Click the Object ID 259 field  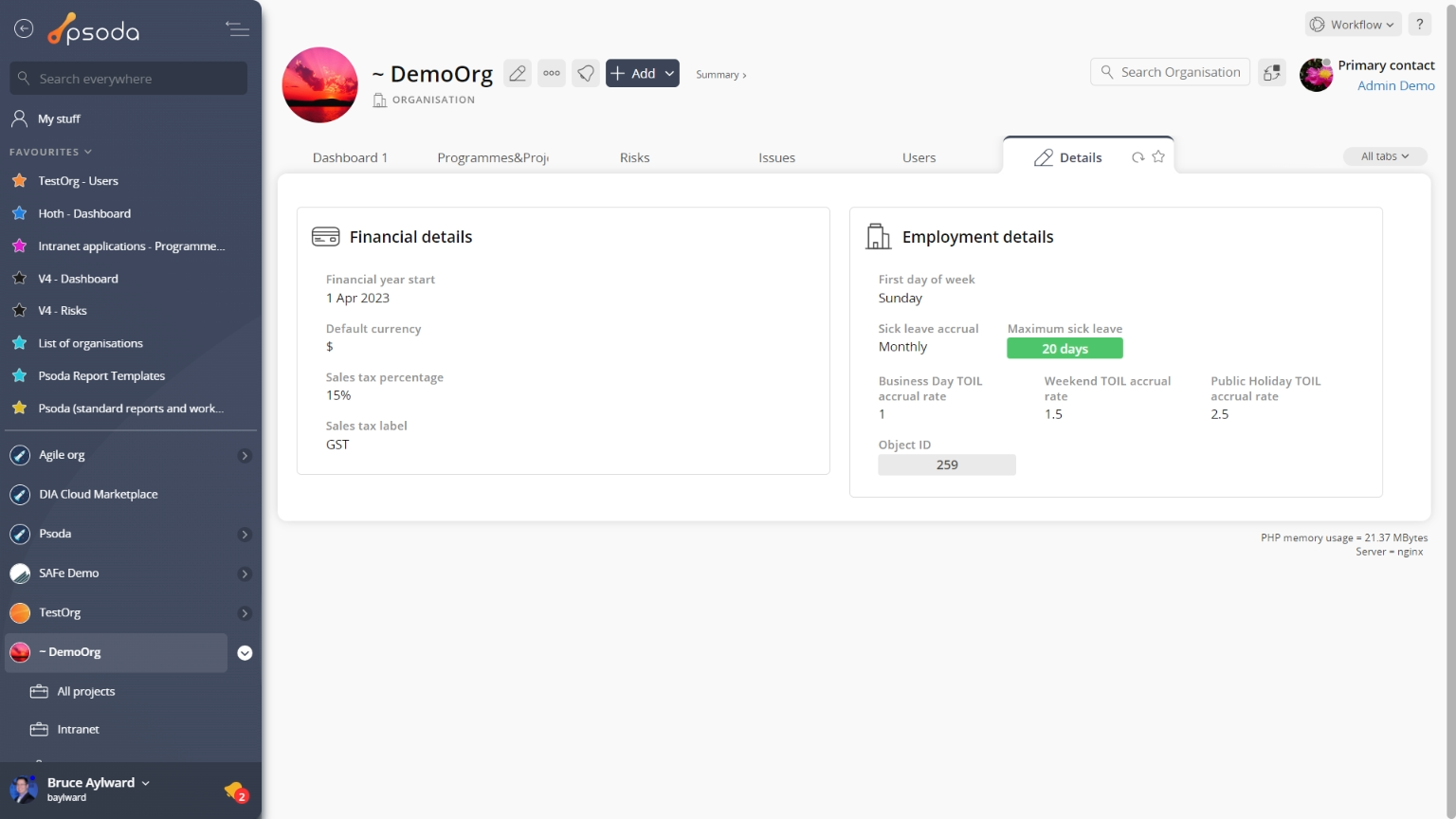tap(947, 464)
